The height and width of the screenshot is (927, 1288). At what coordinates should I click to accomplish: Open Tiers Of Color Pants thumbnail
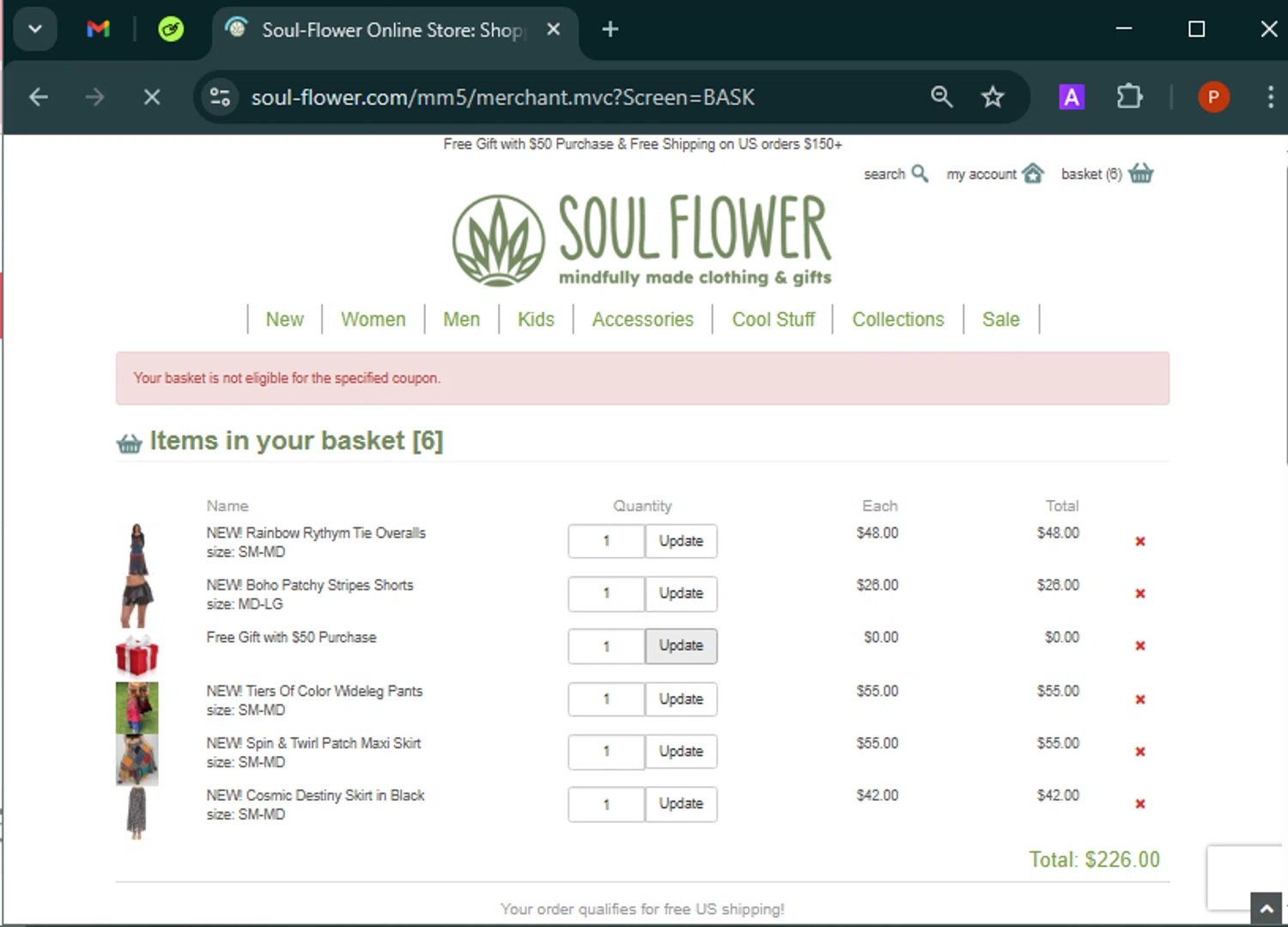click(x=137, y=708)
